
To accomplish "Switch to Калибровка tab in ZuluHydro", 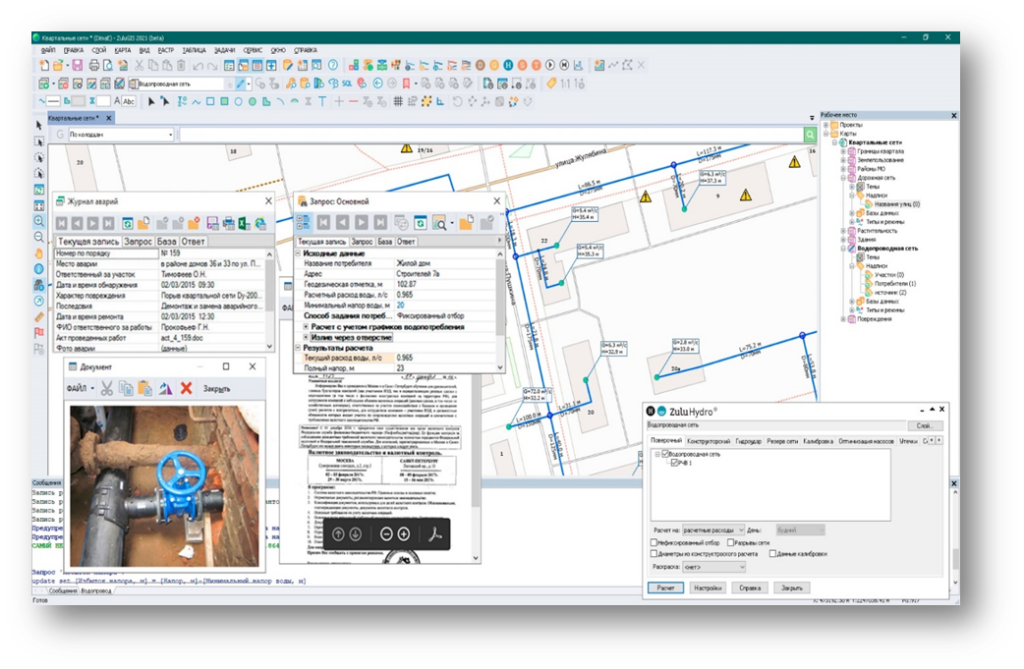I will [818, 441].
